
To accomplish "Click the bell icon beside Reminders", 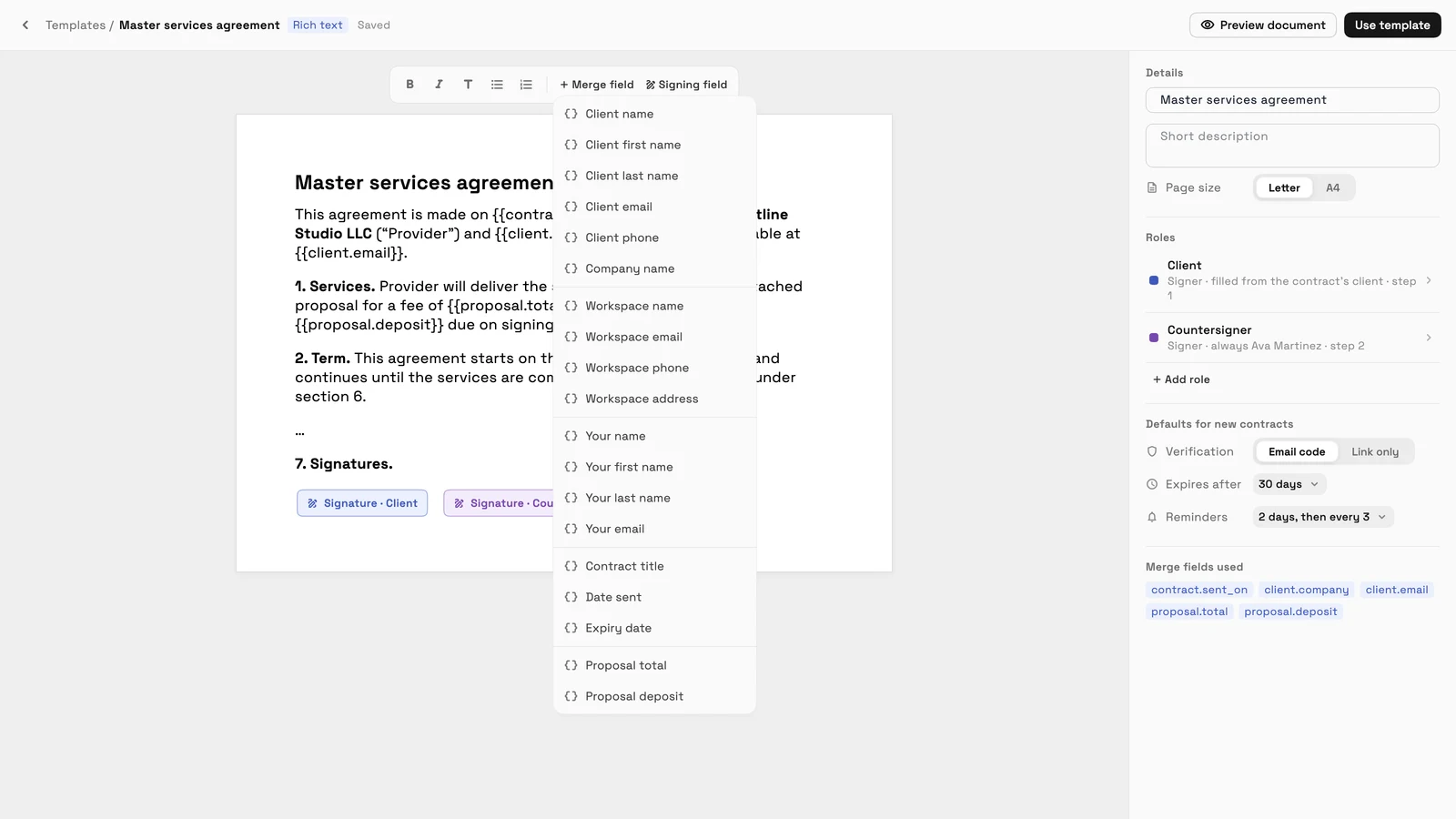I will click(x=1152, y=517).
